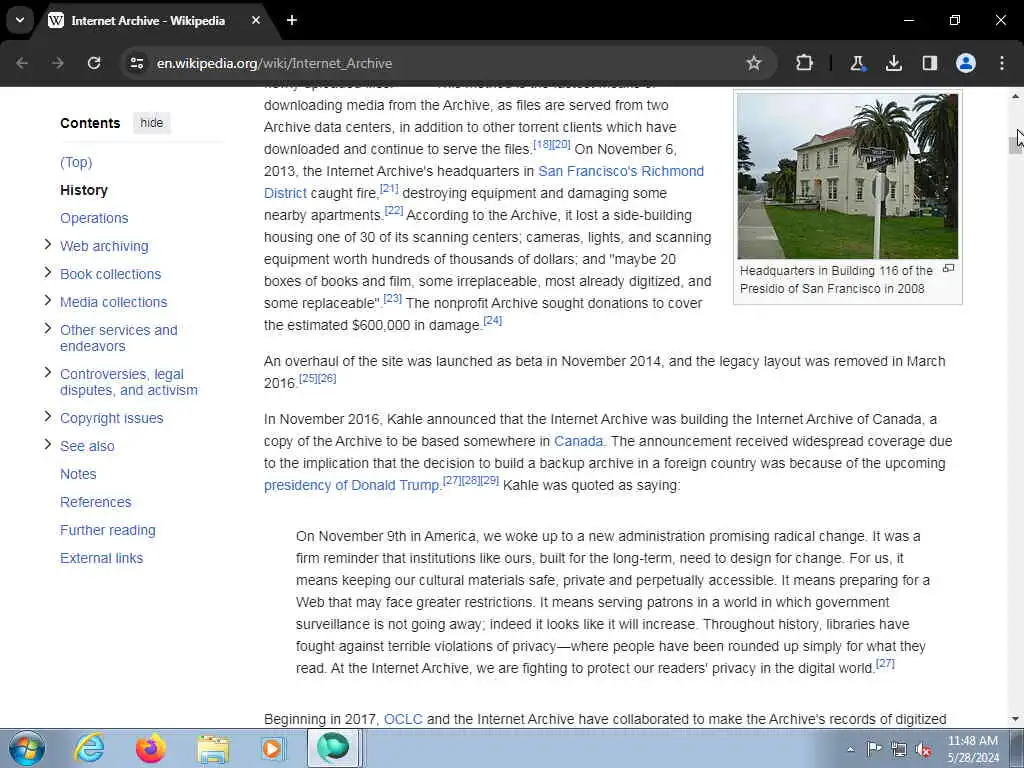Open Windows Explorer folder on taskbar
1024x768 pixels.
click(213, 749)
